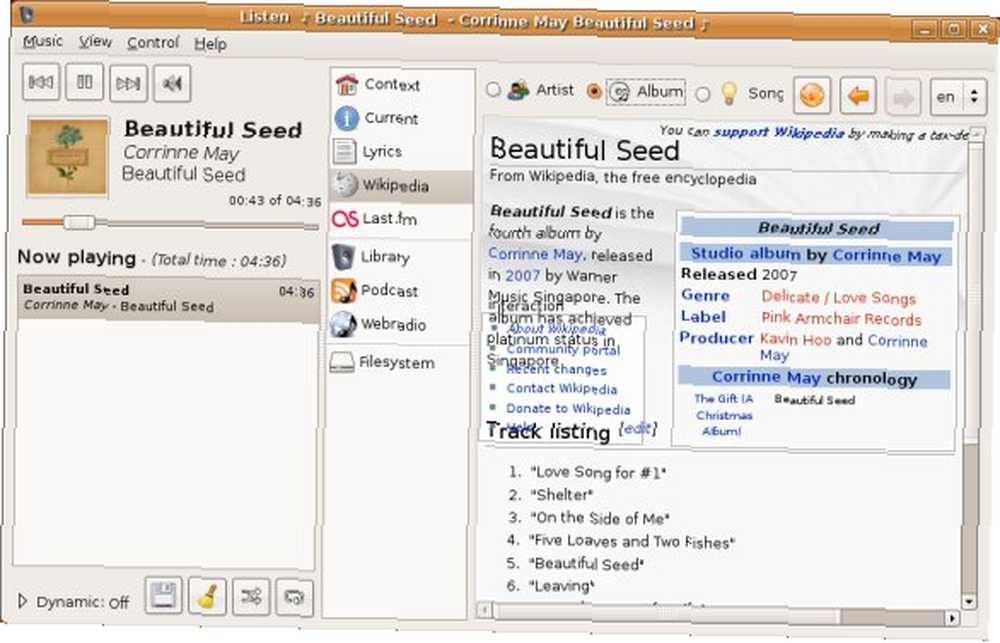
Task: Clear the playlist with broom icon
Action: pyautogui.click(x=207, y=596)
